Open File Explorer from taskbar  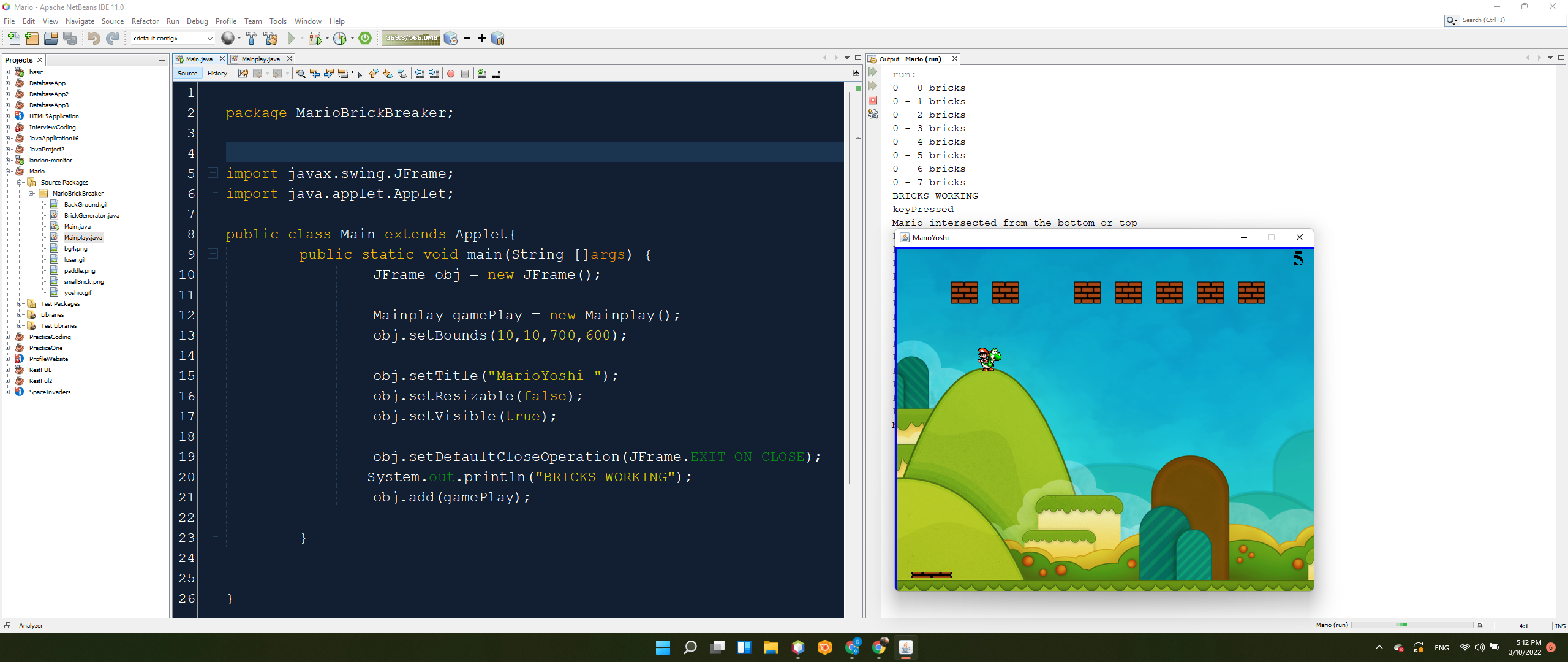pyautogui.click(x=771, y=647)
